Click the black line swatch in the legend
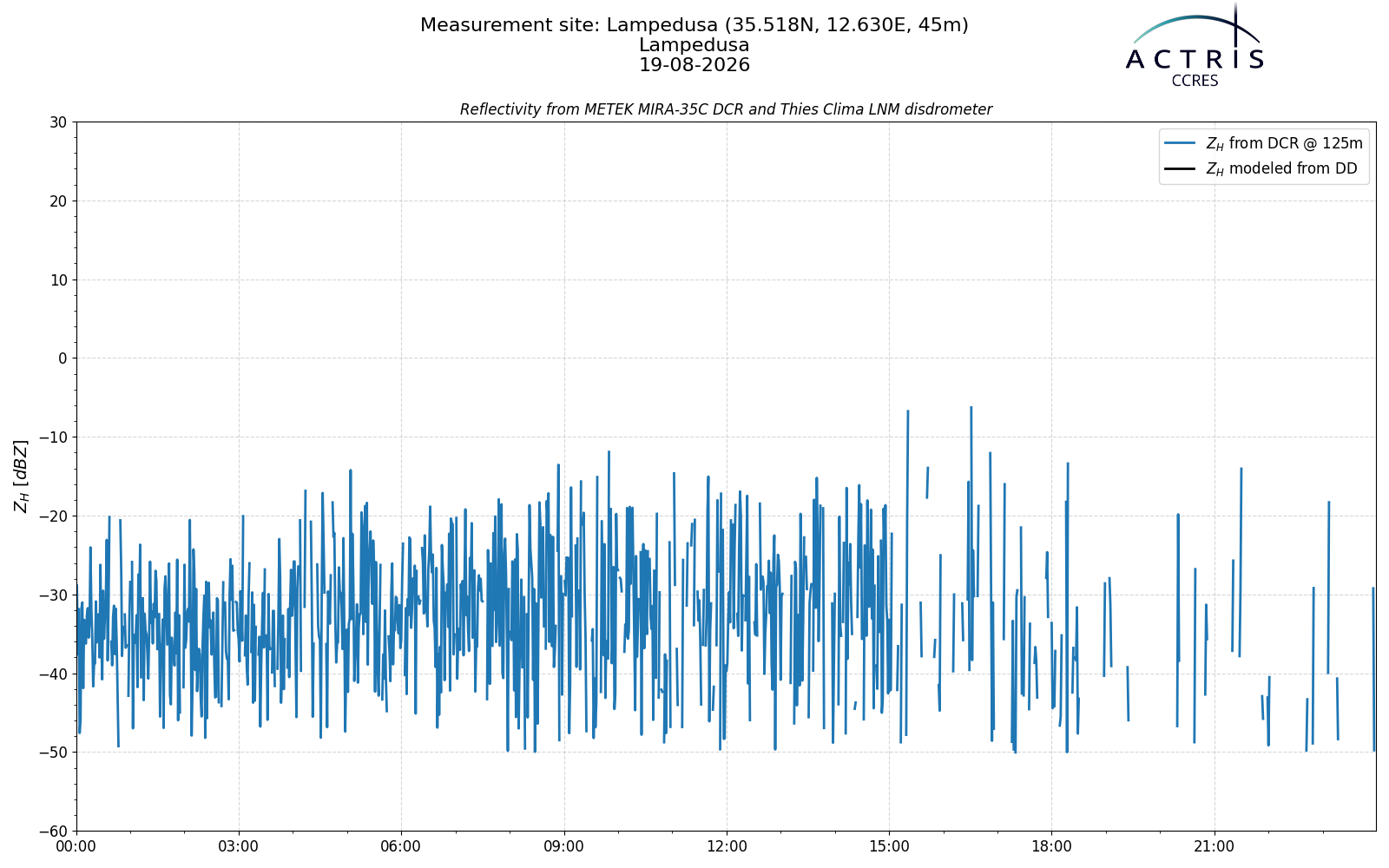Screen dimensions: 1389x868 [1180, 168]
